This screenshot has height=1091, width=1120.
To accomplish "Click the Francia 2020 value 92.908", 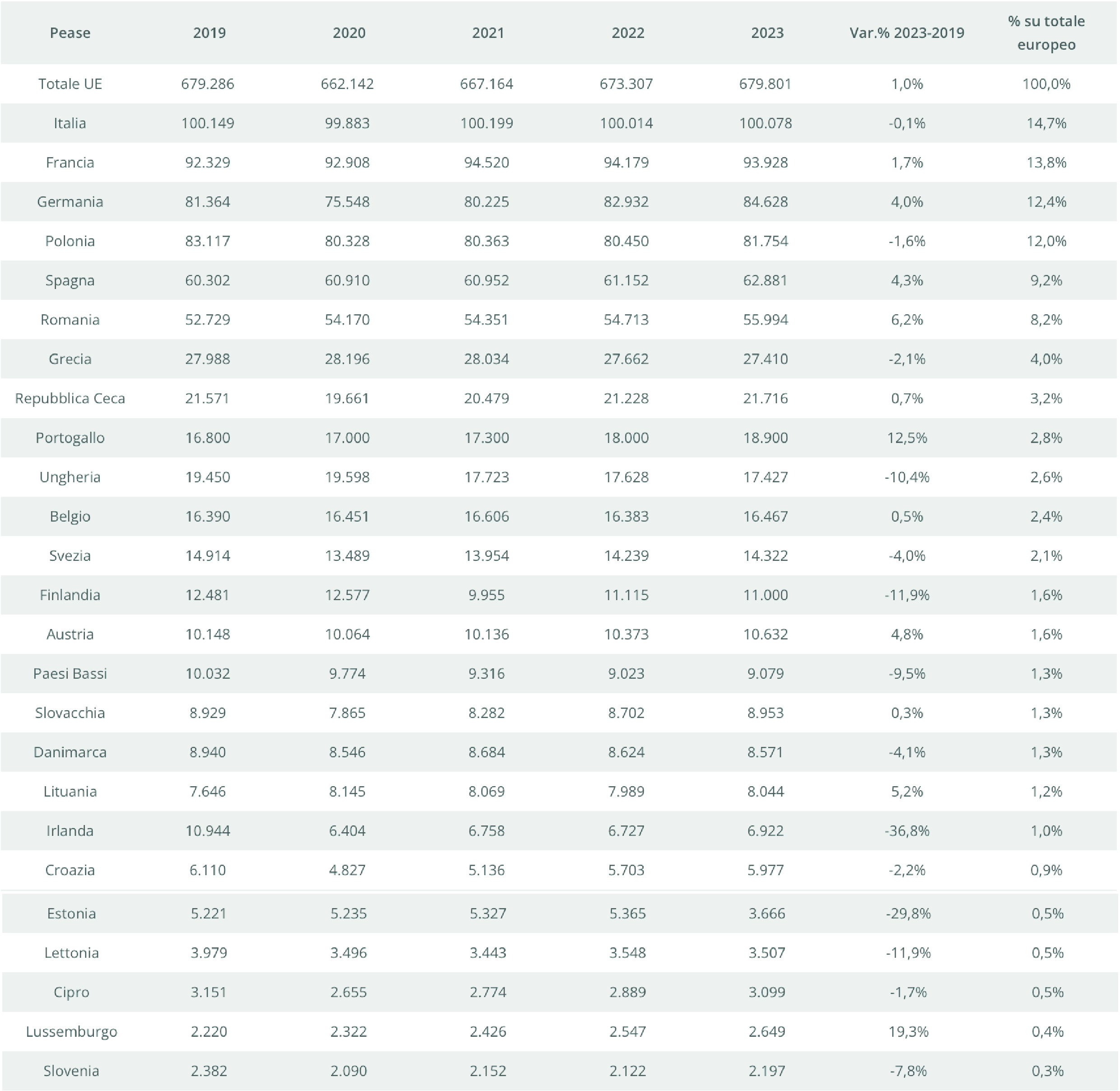I will point(347,163).
